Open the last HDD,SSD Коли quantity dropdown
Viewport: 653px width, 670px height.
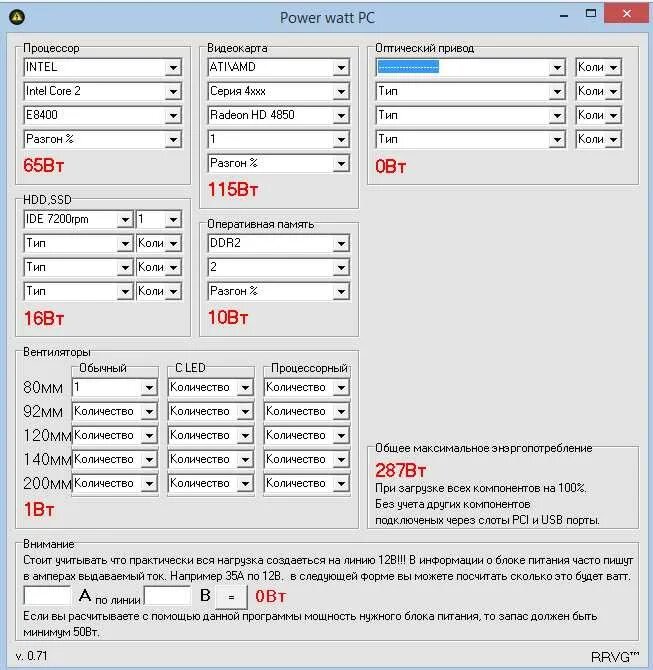[159, 291]
